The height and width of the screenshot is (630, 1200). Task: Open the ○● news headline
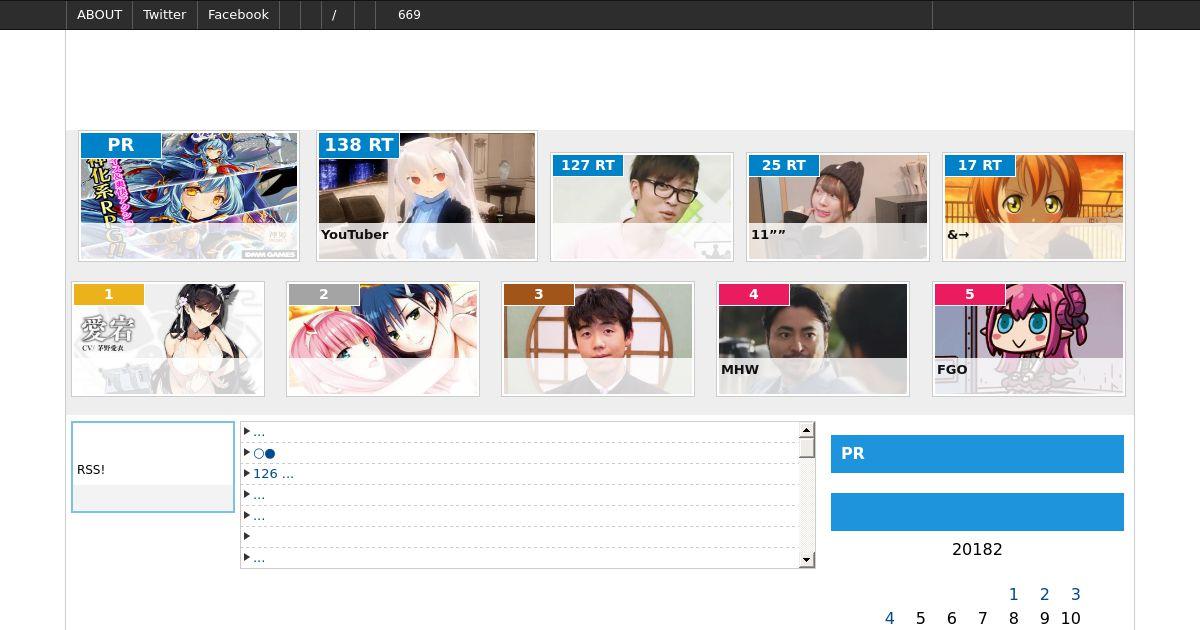(x=264, y=453)
